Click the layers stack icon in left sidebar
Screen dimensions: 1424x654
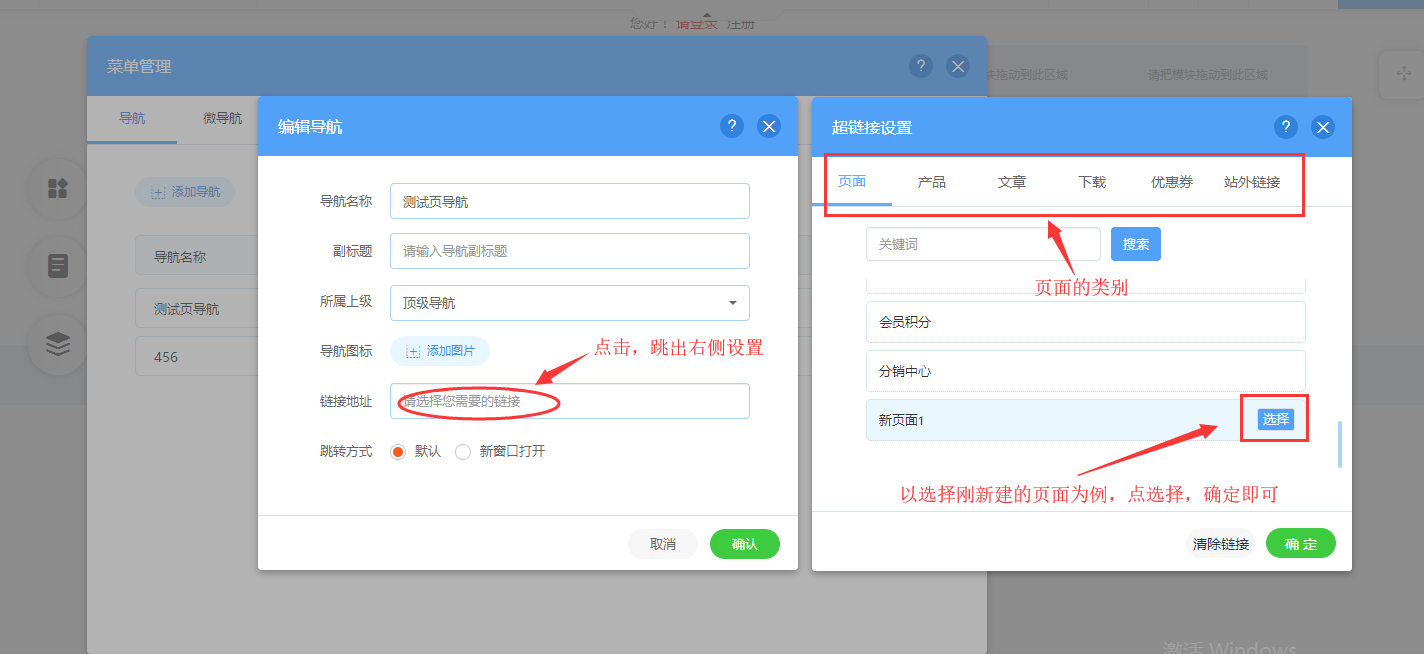click(x=58, y=344)
